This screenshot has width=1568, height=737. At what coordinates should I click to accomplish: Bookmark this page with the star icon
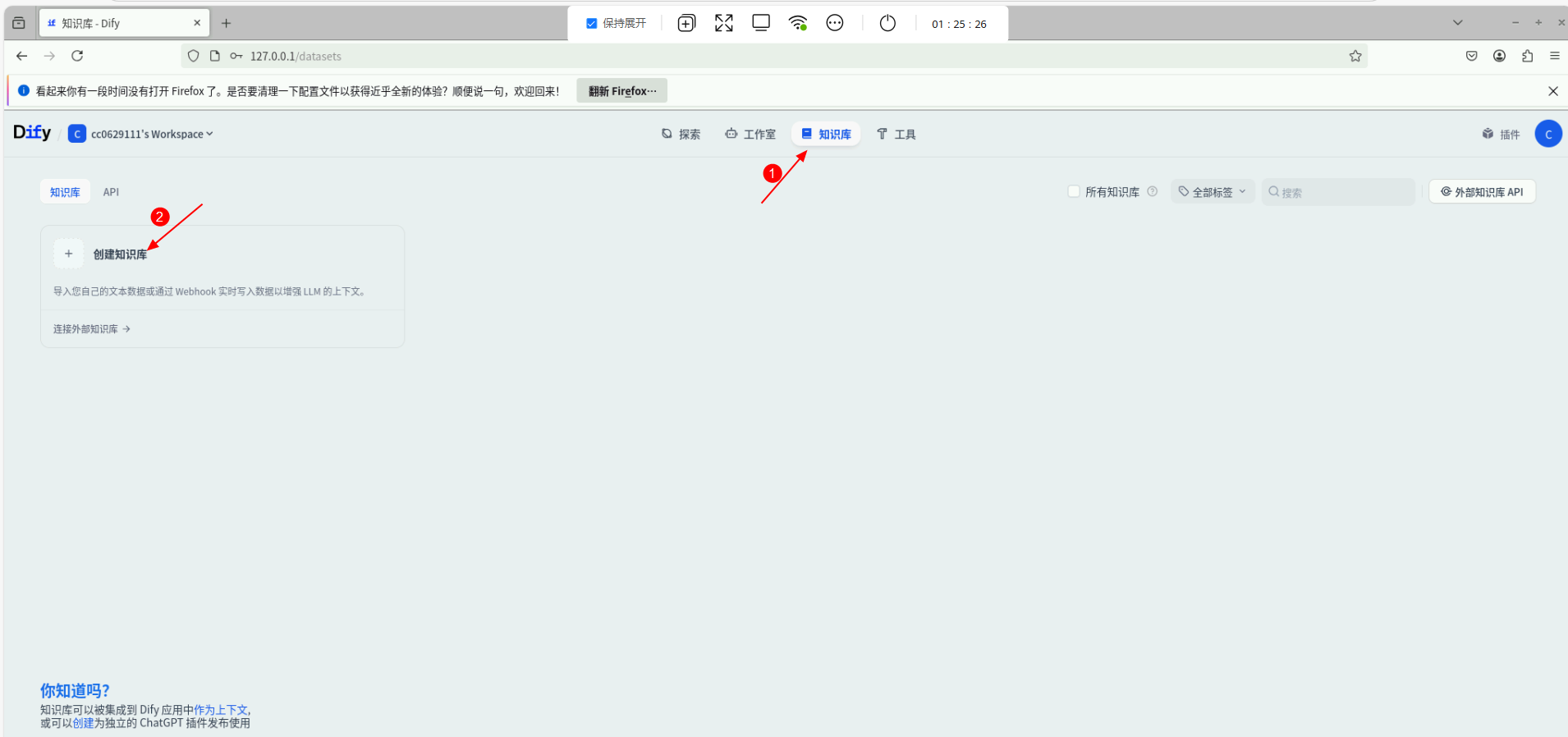(x=1355, y=56)
